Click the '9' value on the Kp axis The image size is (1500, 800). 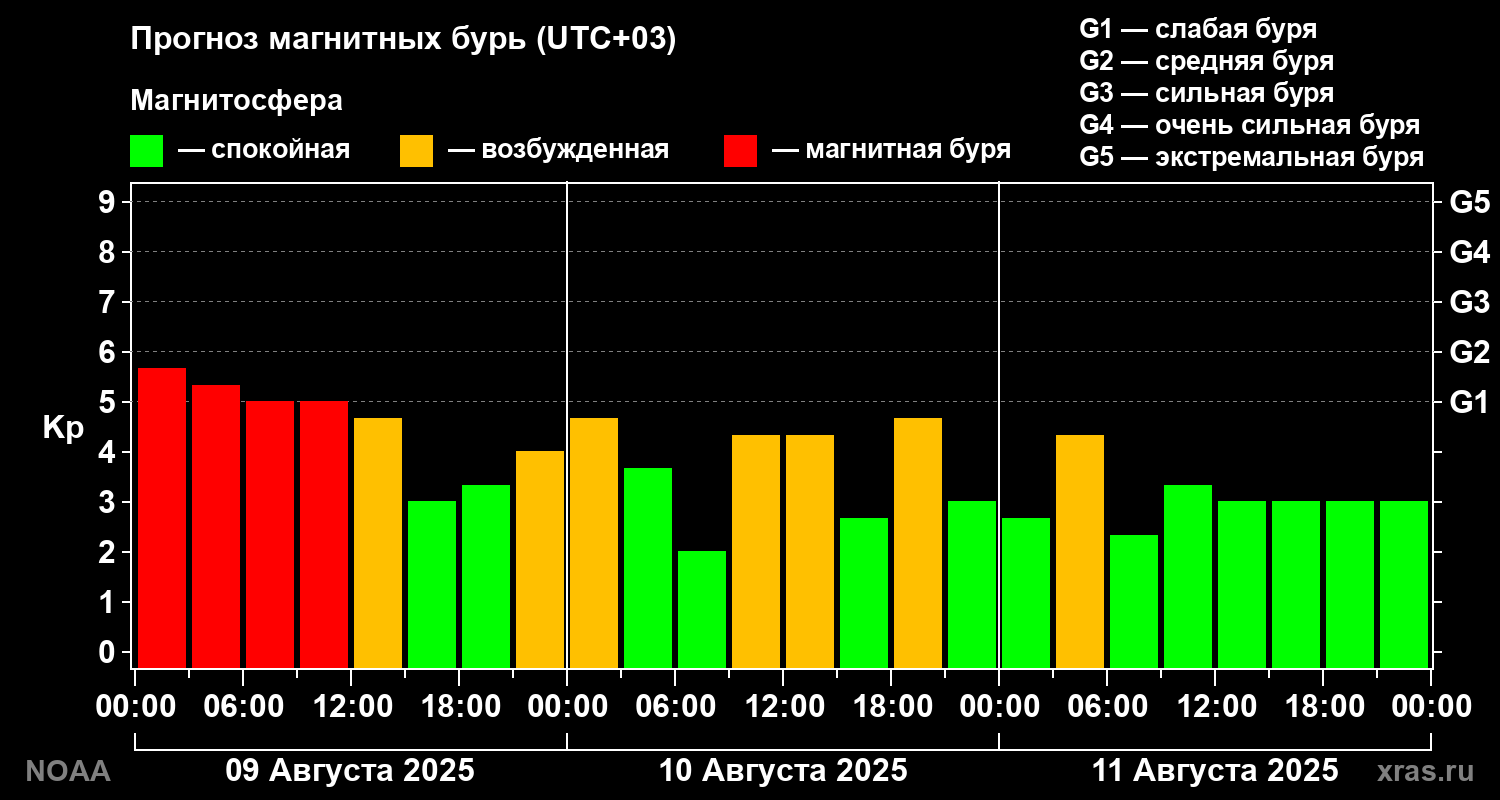(109, 202)
